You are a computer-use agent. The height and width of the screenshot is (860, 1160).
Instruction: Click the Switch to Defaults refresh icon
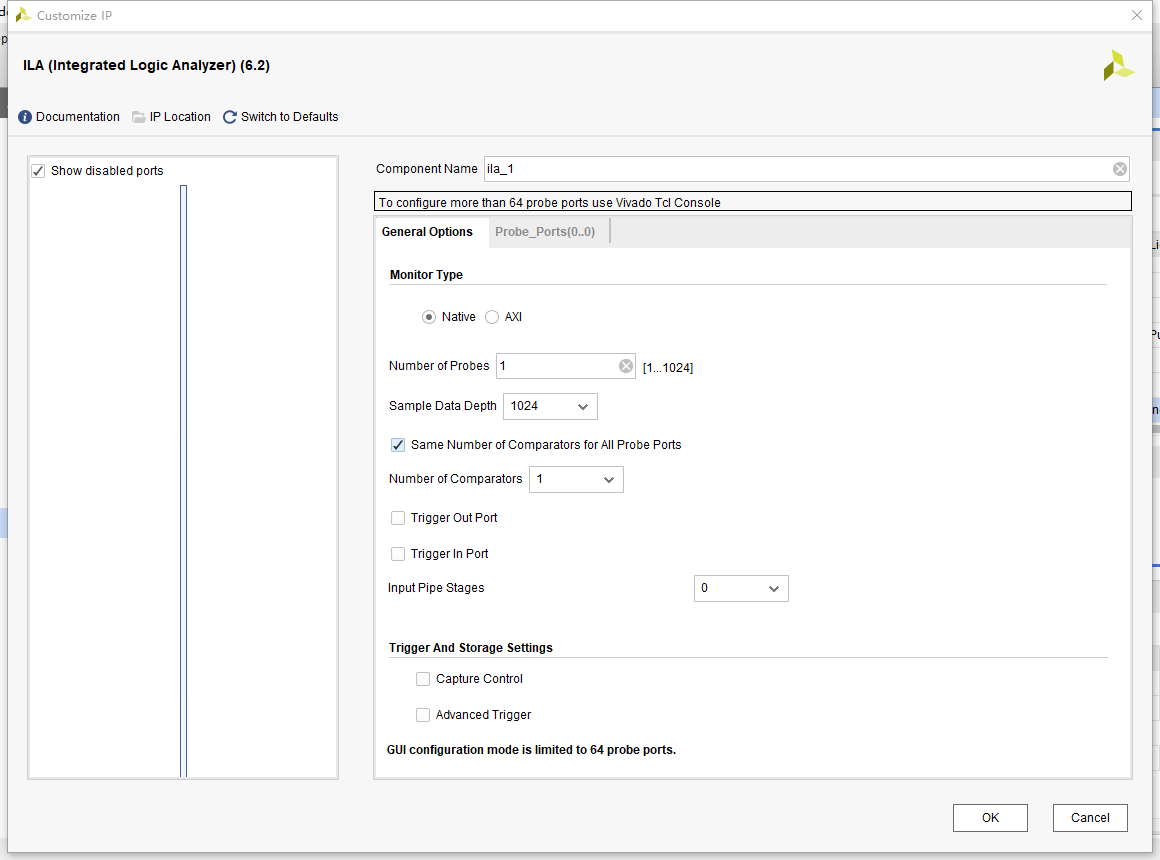230,117
